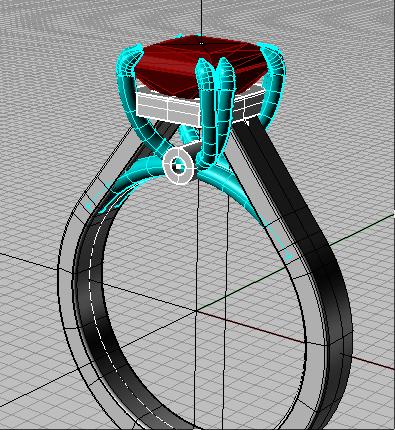Image resolution: width=395 pixels, height=430 pixels.
Task: Click the cyan control point on left shank
Action: coord(89,206)
